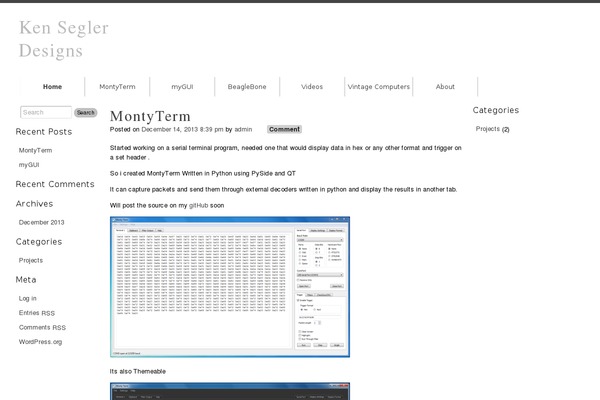Open the myGUI navigation menu item
Screen dimensions: 600x400
point(182,87)
